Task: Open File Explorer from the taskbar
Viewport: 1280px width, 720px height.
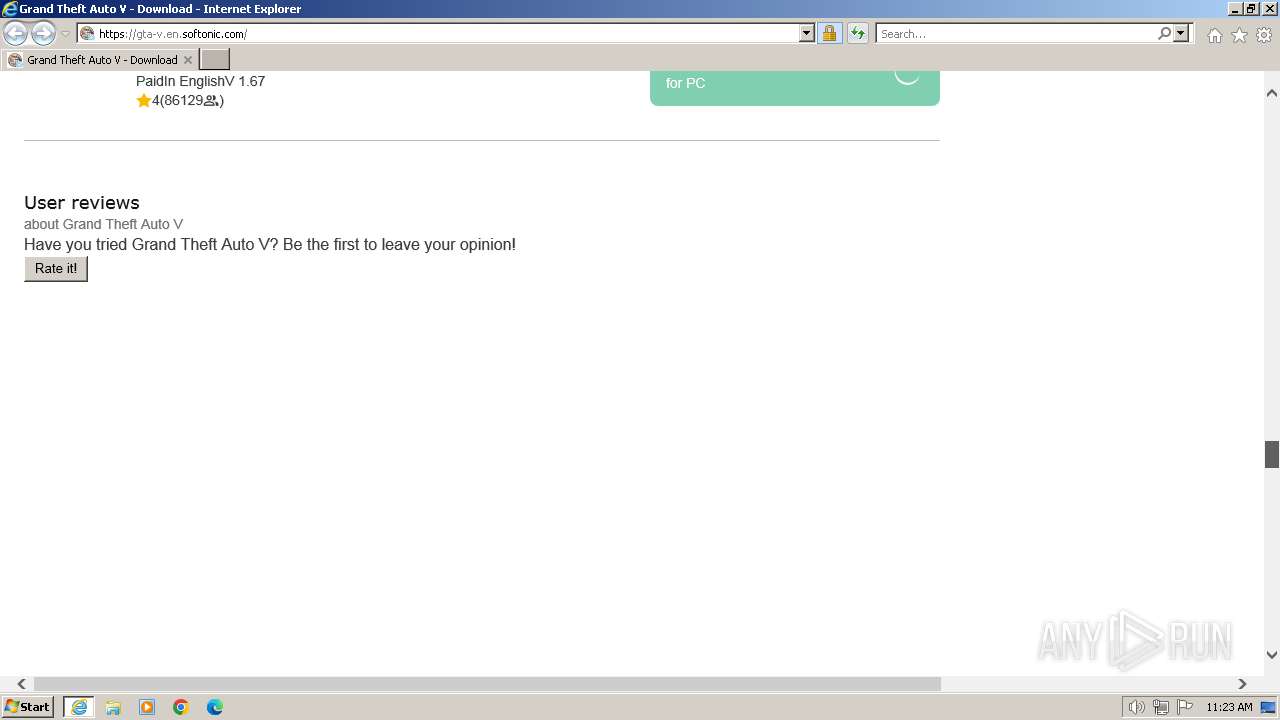Action: coord(113,707)
